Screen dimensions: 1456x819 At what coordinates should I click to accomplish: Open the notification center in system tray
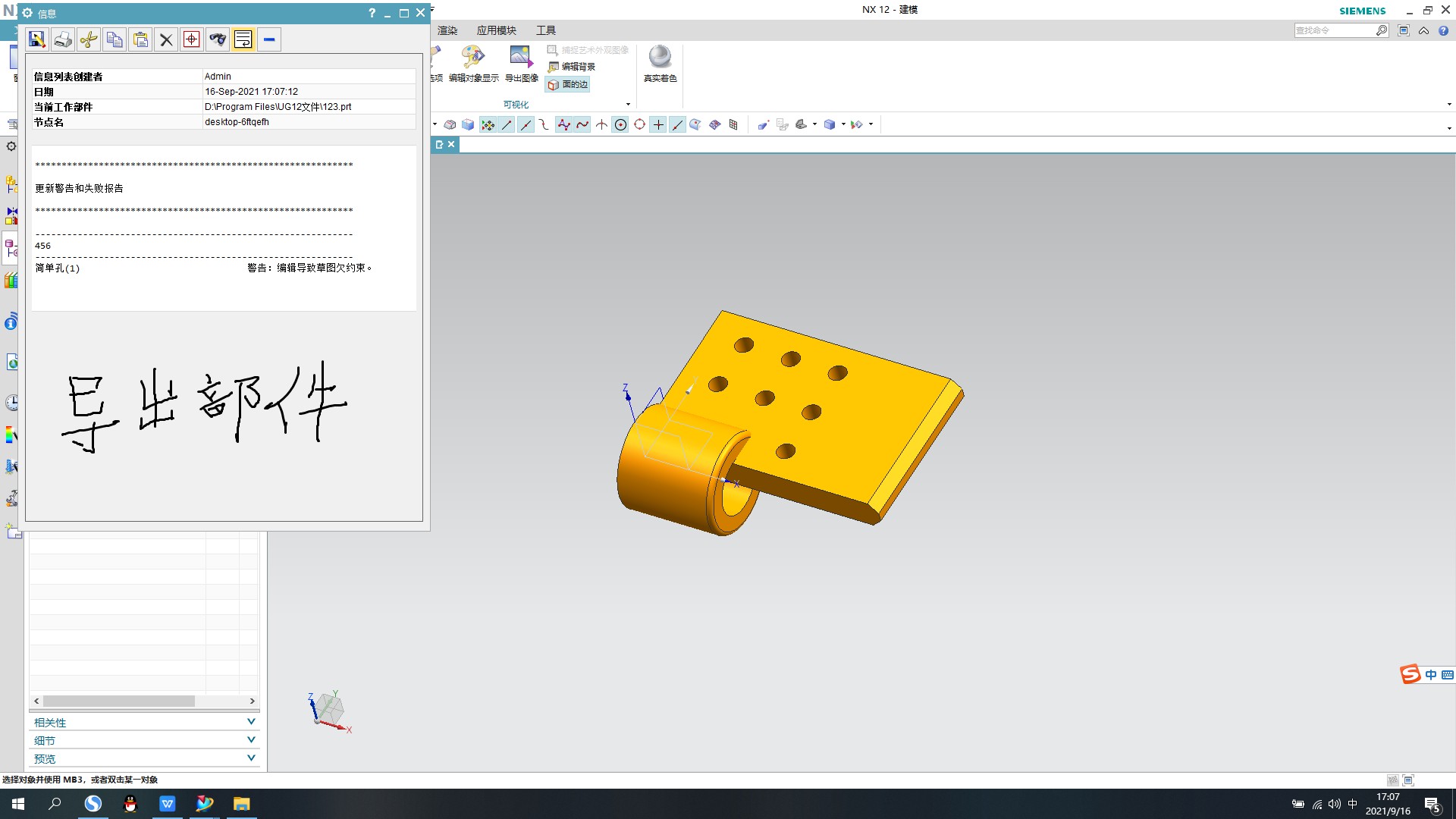coord(1432,805)
